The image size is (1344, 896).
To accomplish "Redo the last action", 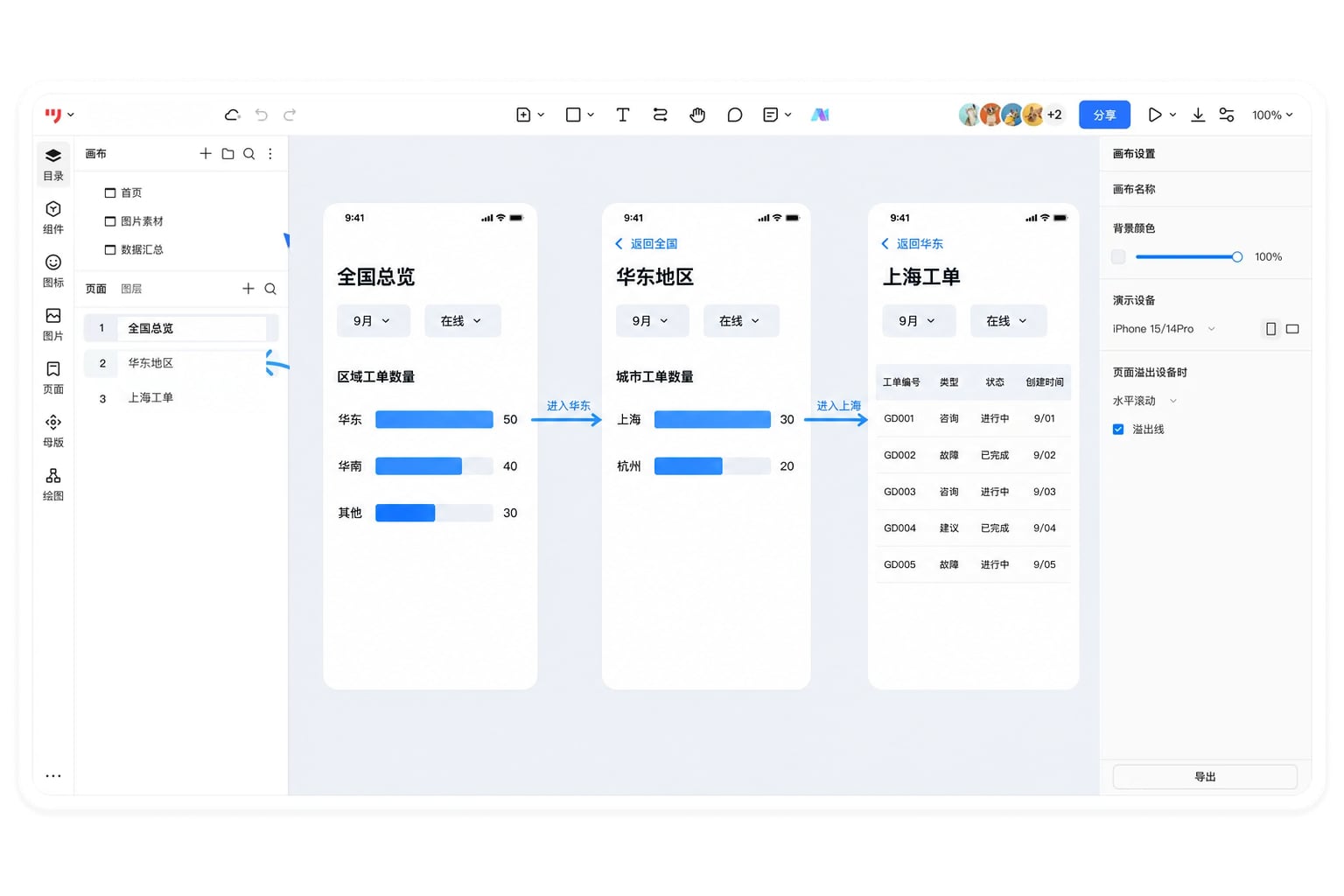I will [x=290, y=115].
